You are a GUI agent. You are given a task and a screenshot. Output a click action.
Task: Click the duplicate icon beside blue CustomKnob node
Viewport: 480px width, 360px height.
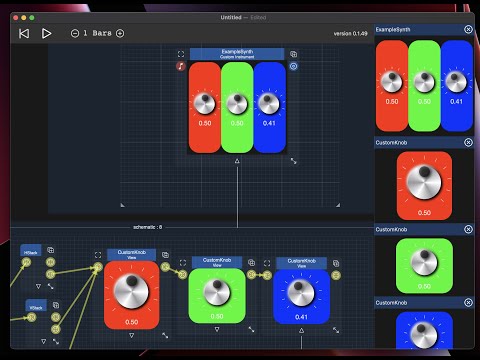tap(336, 263)
